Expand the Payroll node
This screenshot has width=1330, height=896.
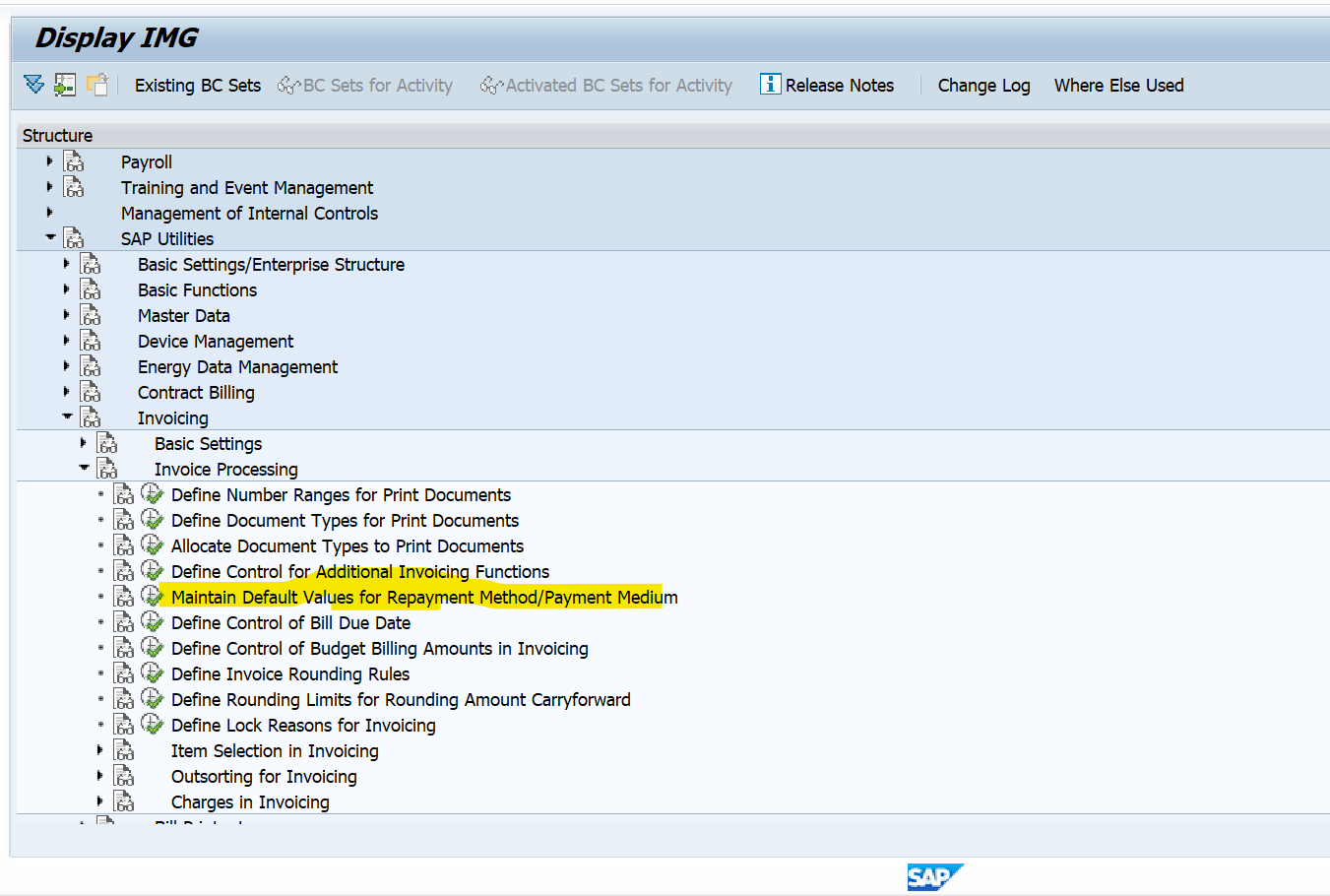click(49, 160)
